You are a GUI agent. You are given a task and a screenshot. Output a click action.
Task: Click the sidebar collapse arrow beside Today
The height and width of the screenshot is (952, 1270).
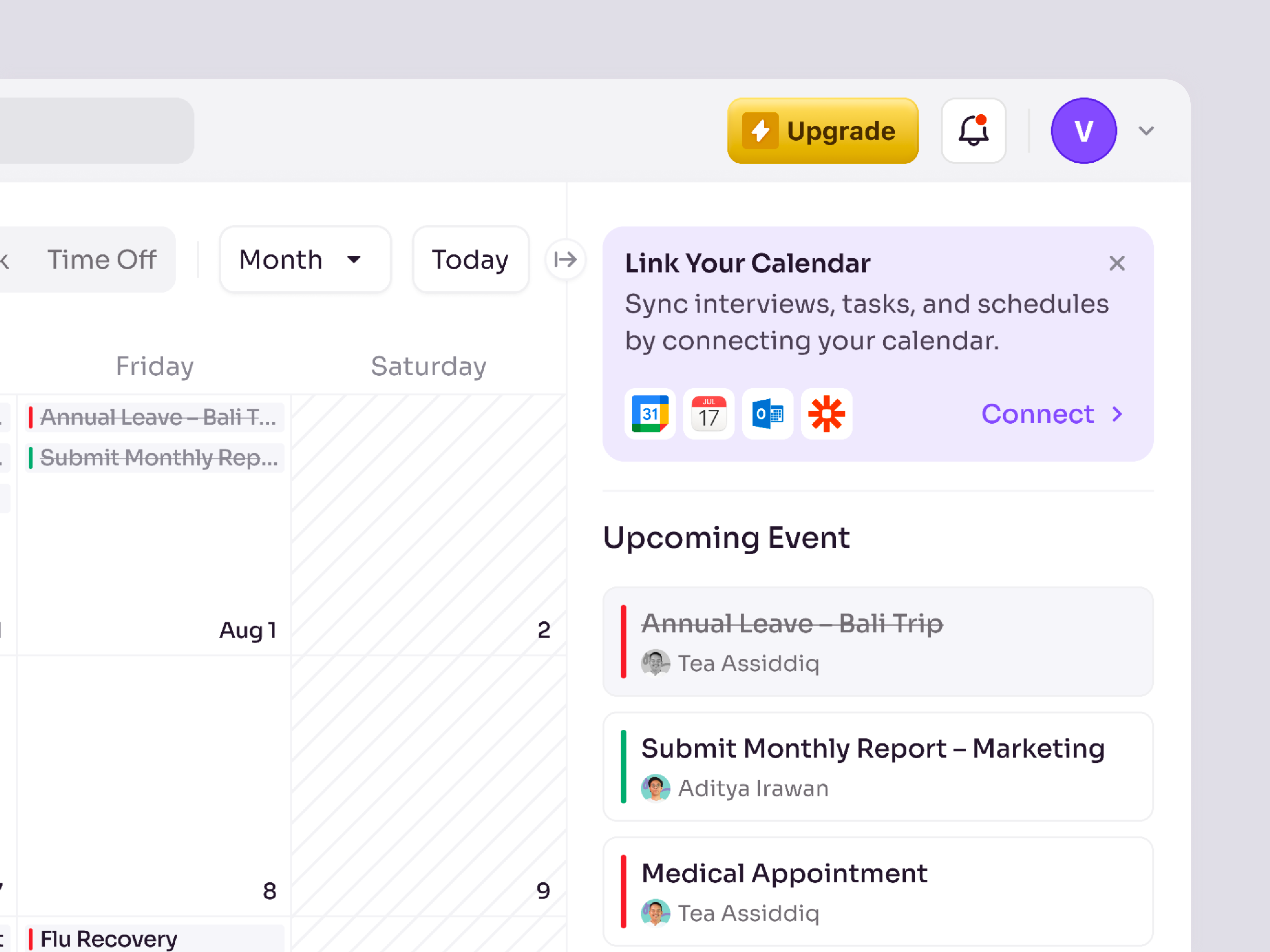[x=566, y=259]
